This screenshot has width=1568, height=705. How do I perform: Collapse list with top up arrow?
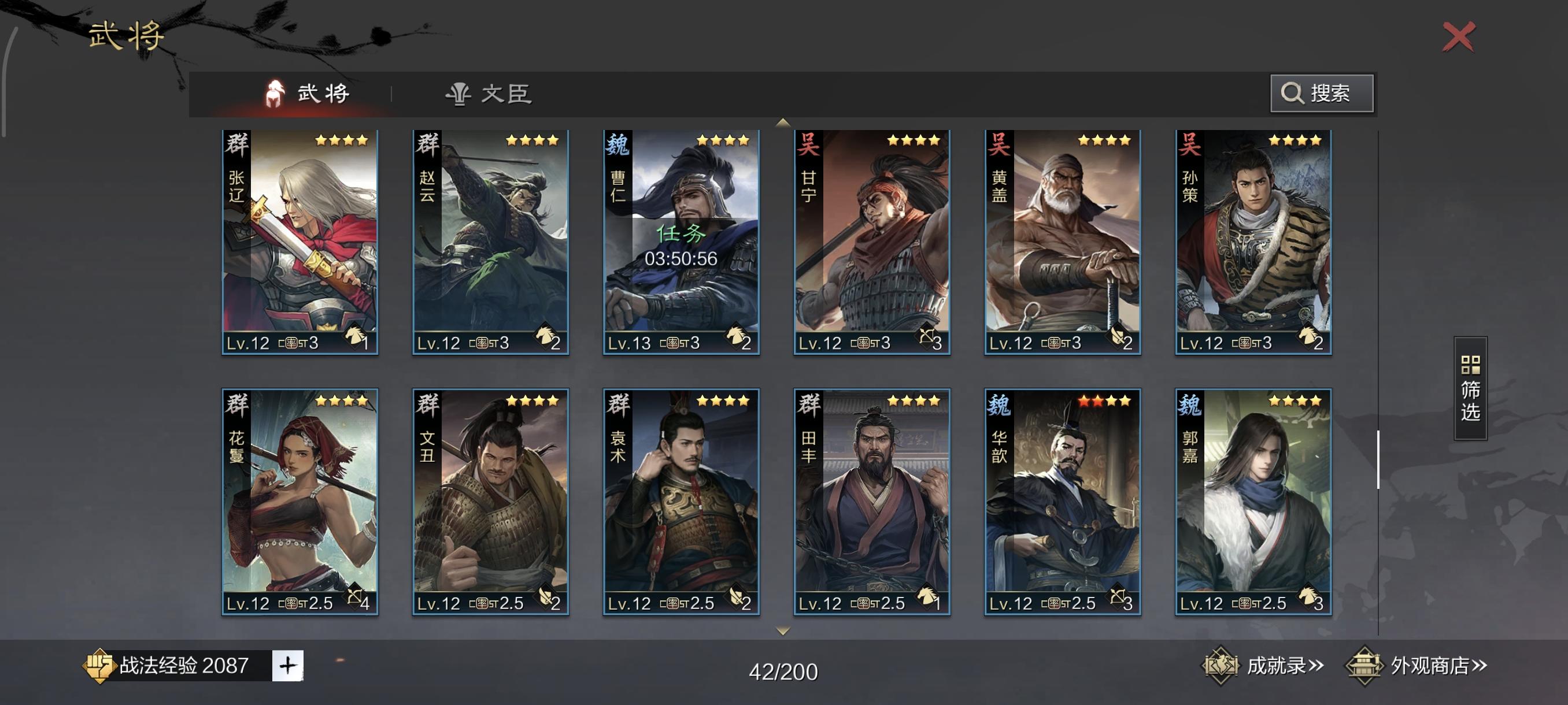pyautogui.click(x=783, y=123)
